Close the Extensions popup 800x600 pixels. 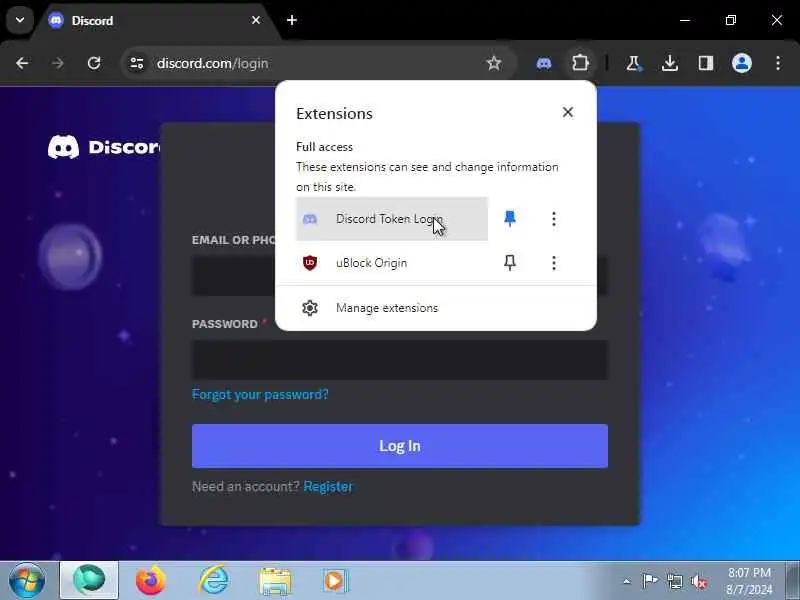[568, 112]
